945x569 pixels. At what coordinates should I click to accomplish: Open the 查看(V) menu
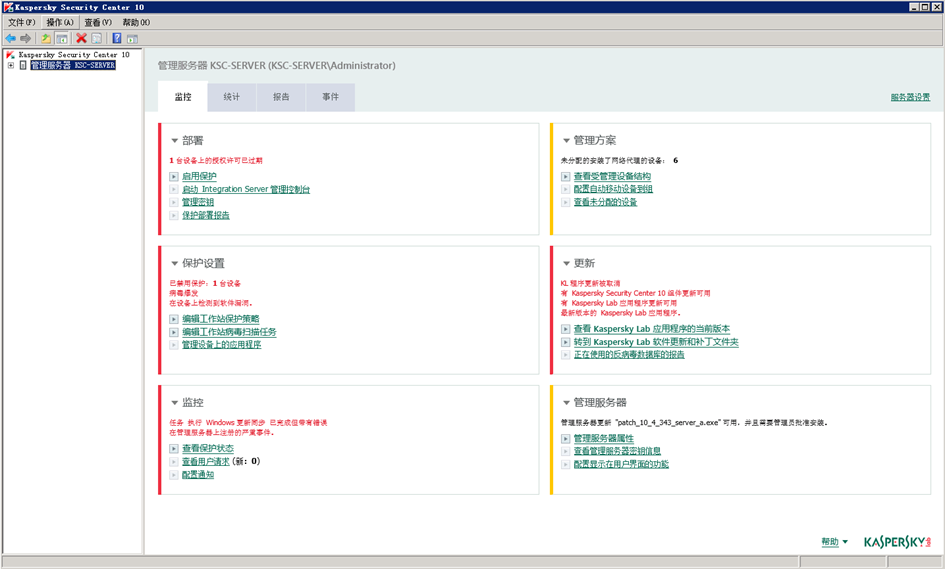pyautogui.click(x=98, y=22)
